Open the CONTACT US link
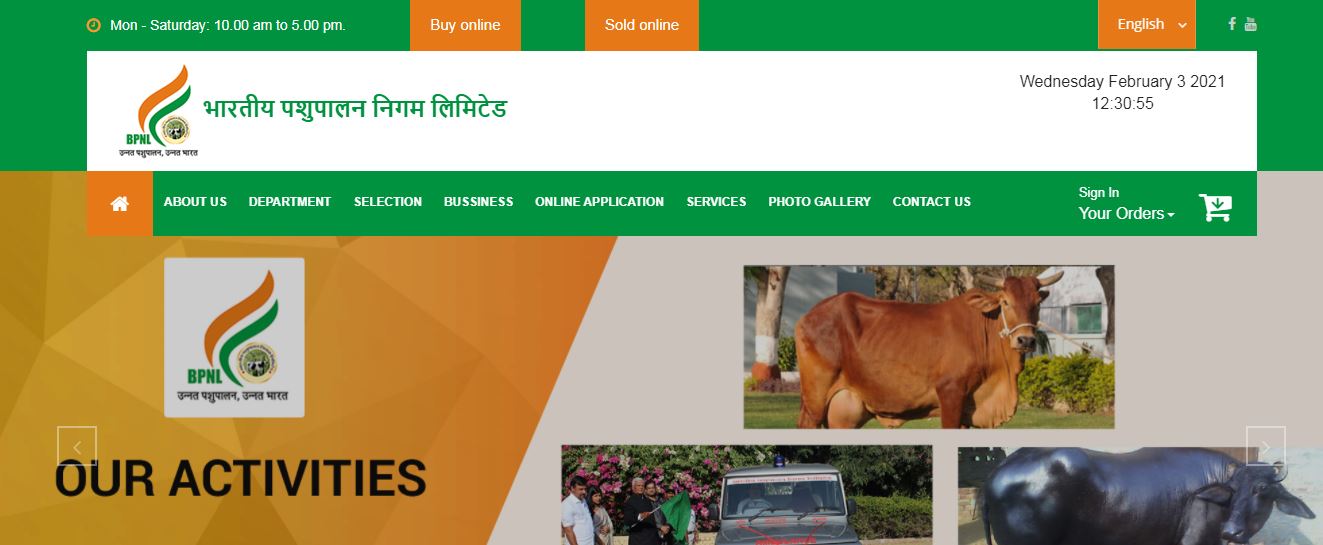Image resolution: width=1323 pixels, height=545 pixels. point(931,202)
